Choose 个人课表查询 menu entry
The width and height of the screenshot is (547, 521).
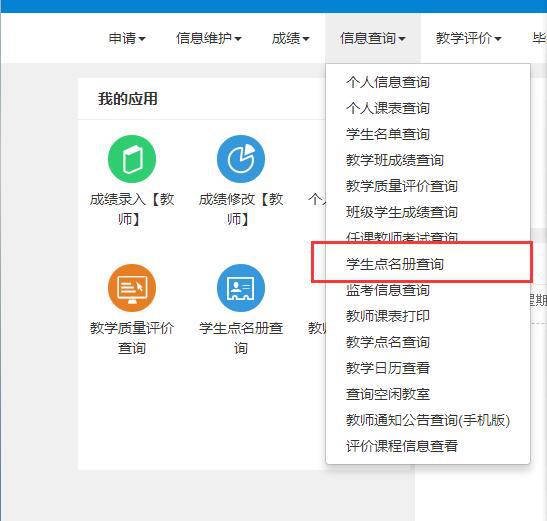[x=388, y=108]
